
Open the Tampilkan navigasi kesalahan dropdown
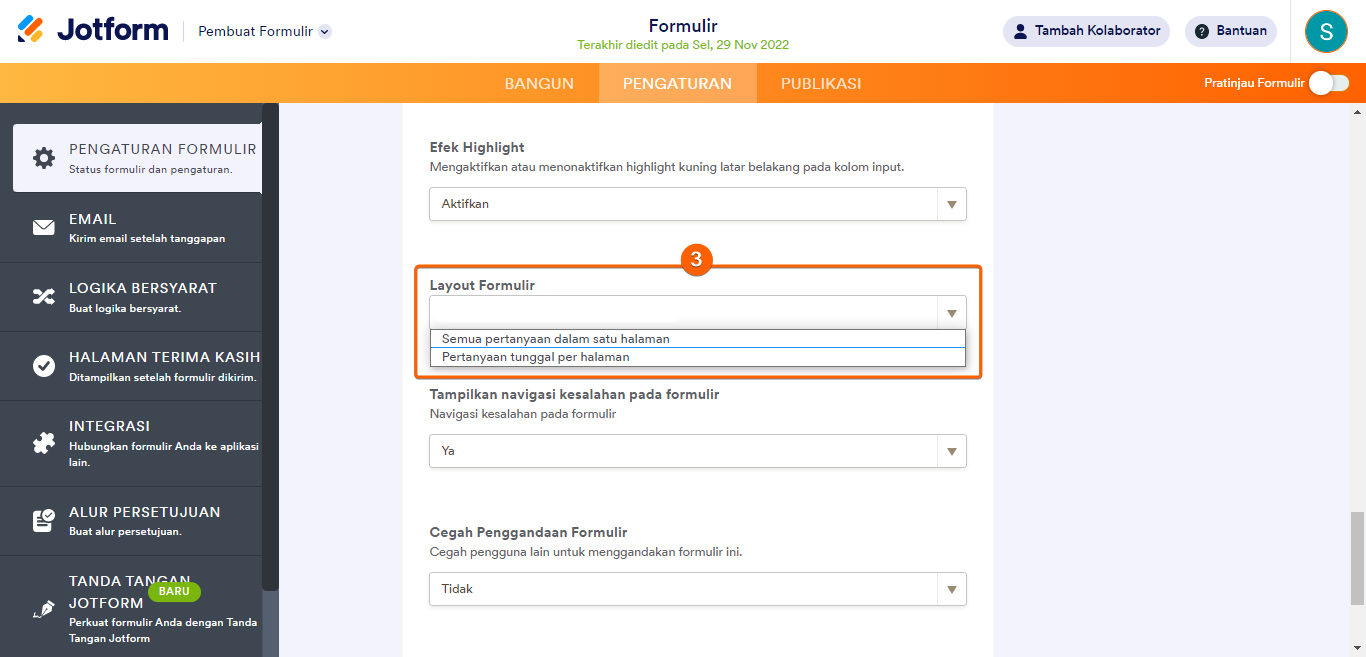tap(698, 451)
